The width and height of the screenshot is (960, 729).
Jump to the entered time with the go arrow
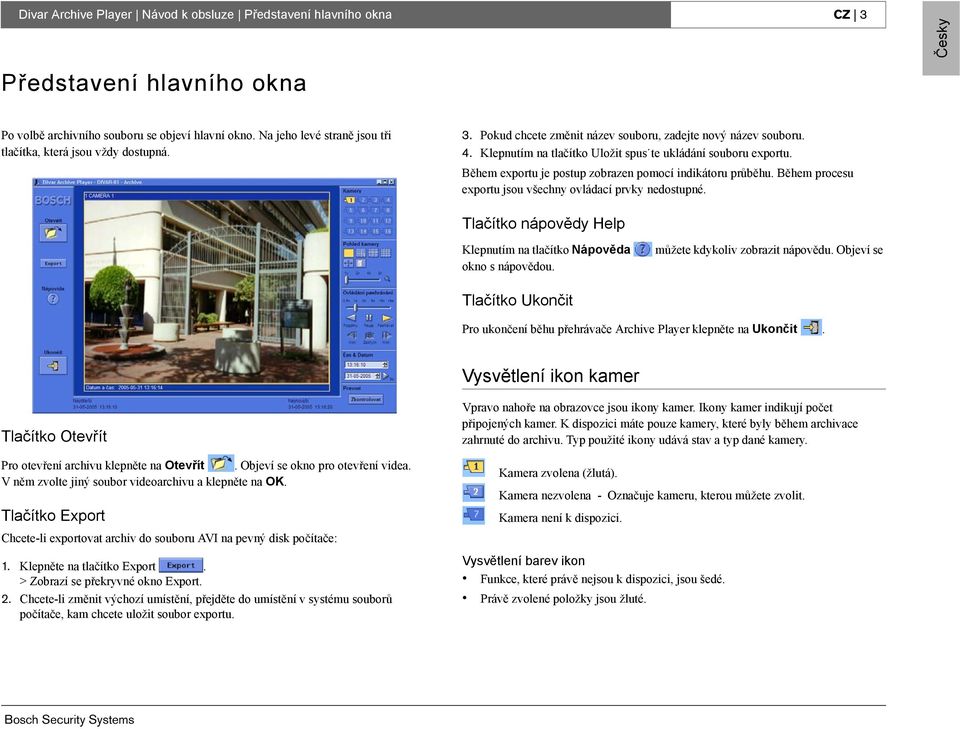pos(386,376)
